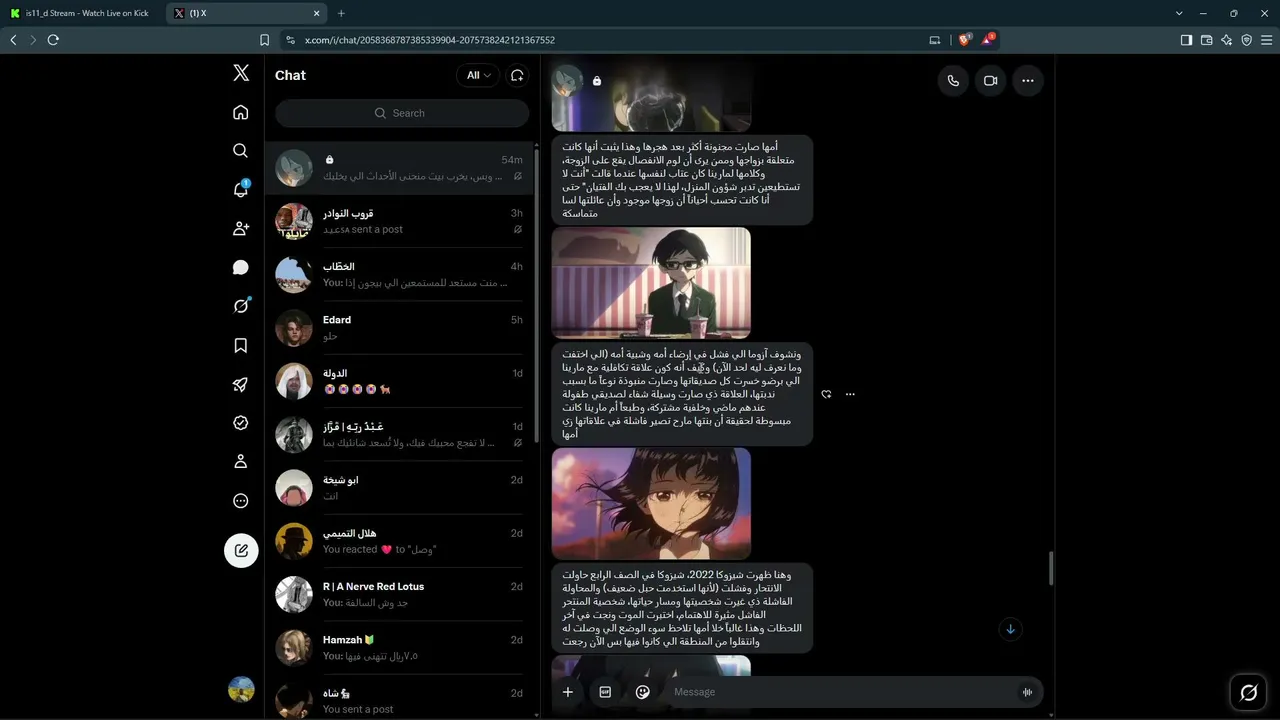
Task: Open the browser main hamburger menu
Action: (x=1267, y=40)
